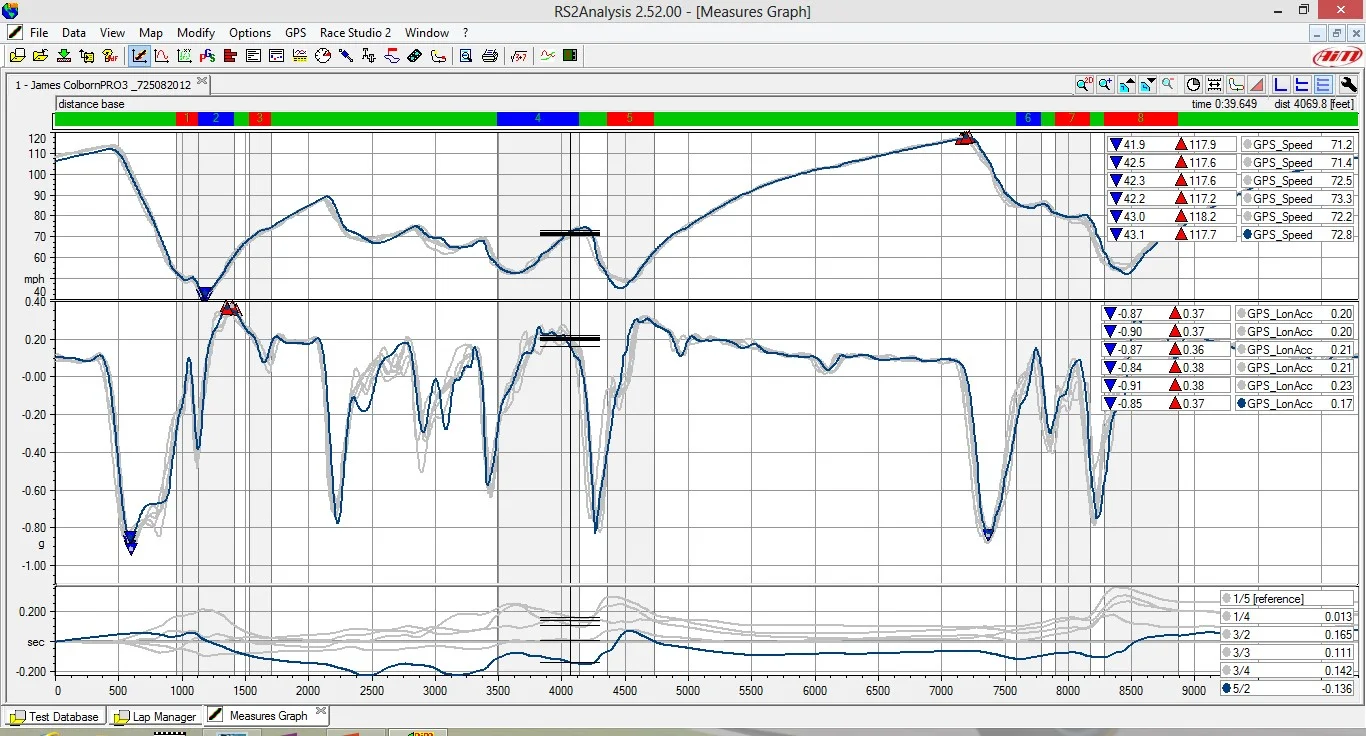Viewport: 1366px width, 736px height.
Task: Click the faded zoom-out magnifier icon
Action: [x=1168, y=85]
